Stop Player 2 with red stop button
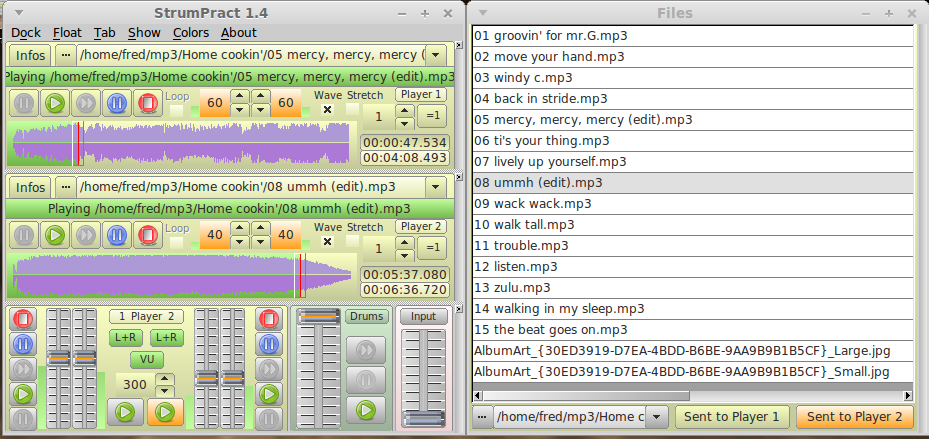929x439 pixels. pos(147,235)
